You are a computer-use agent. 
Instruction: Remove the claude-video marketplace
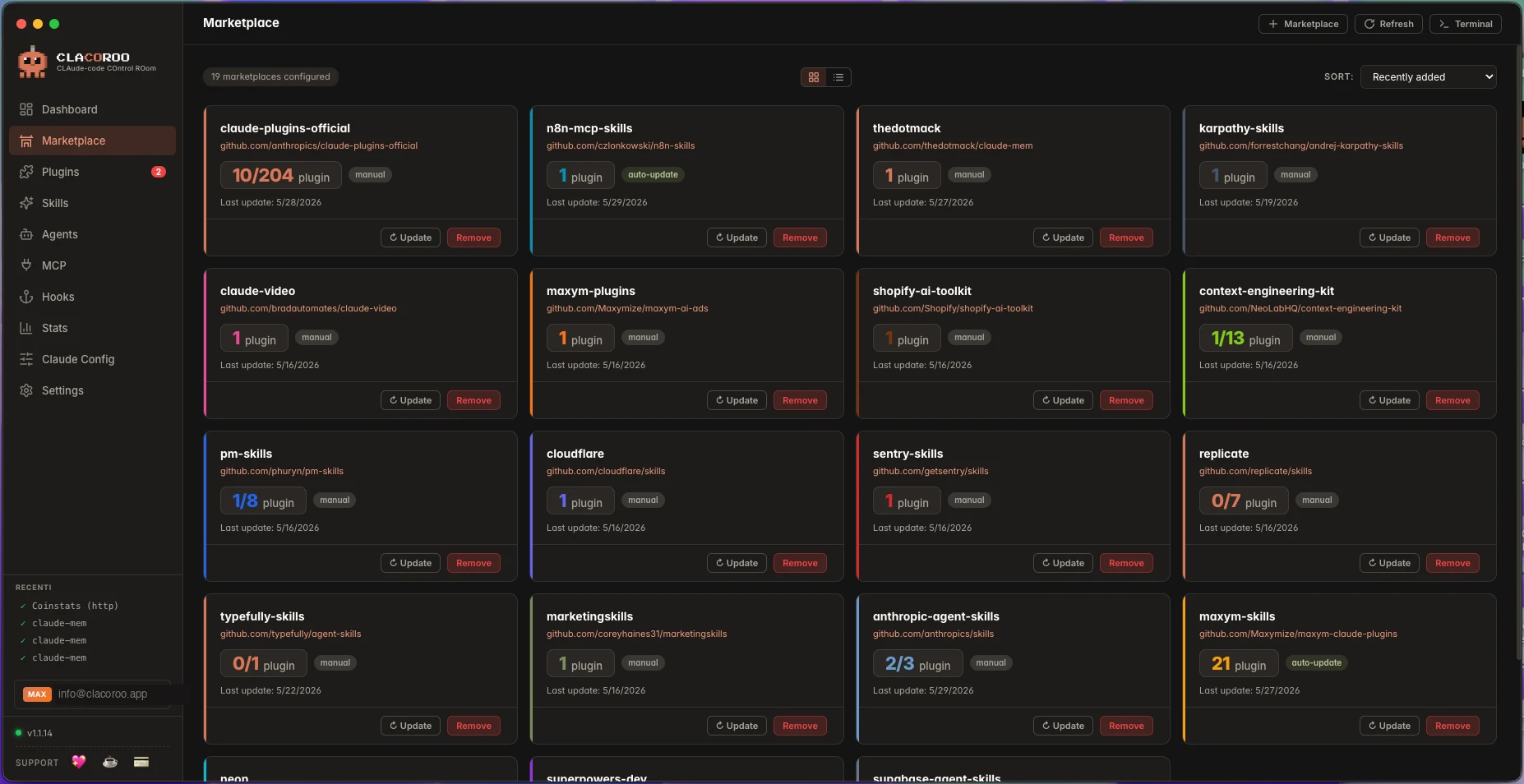click(x=473, y=400)
